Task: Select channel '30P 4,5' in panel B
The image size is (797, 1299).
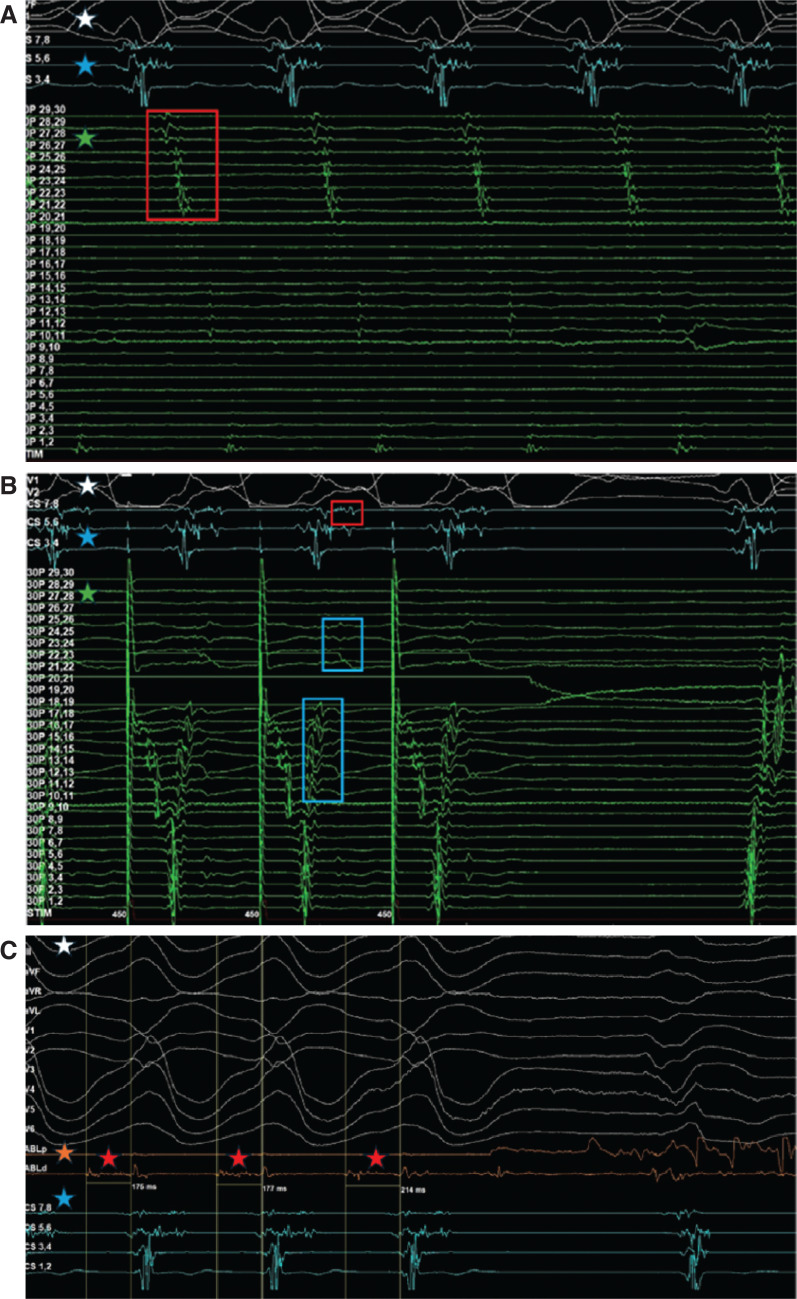Action: click(44, 866)
